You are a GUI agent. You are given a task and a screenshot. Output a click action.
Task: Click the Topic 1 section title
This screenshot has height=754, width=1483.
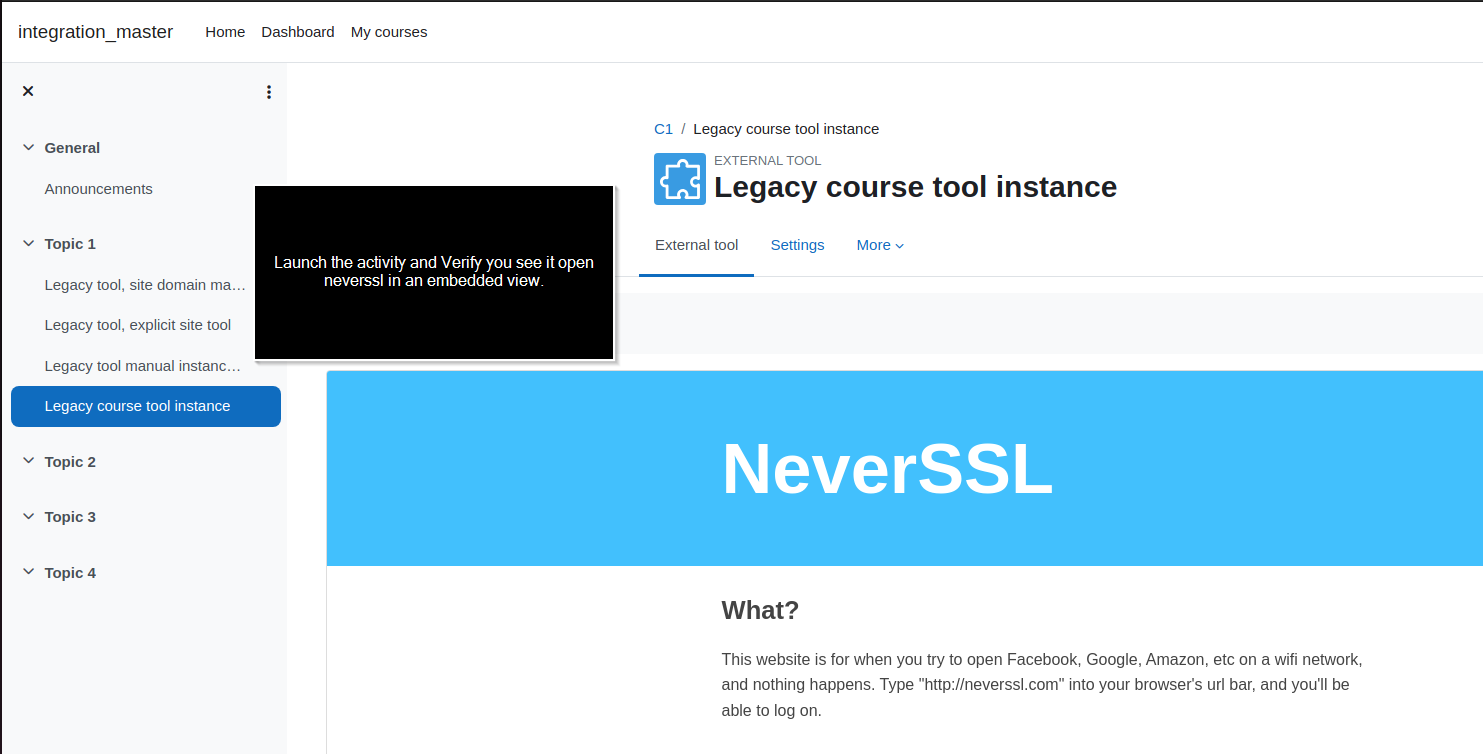coord(70,244)
